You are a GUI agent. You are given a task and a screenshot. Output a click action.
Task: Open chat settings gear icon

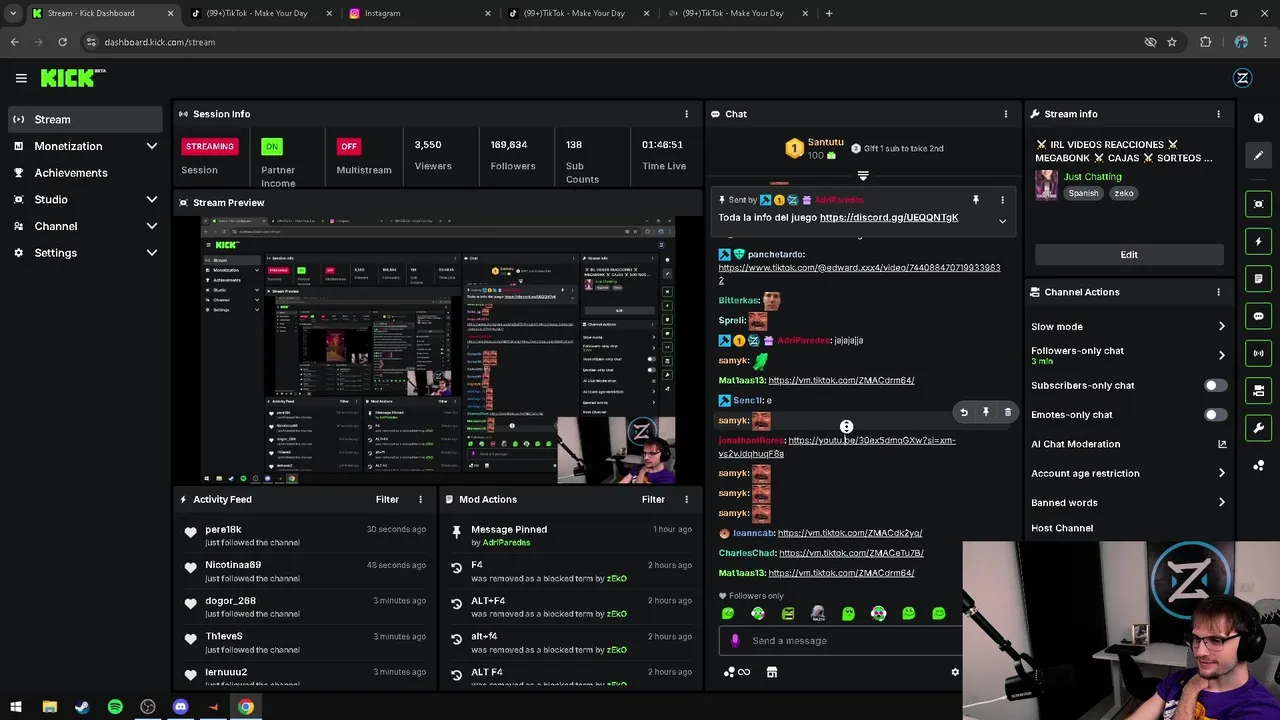[955, 672]
